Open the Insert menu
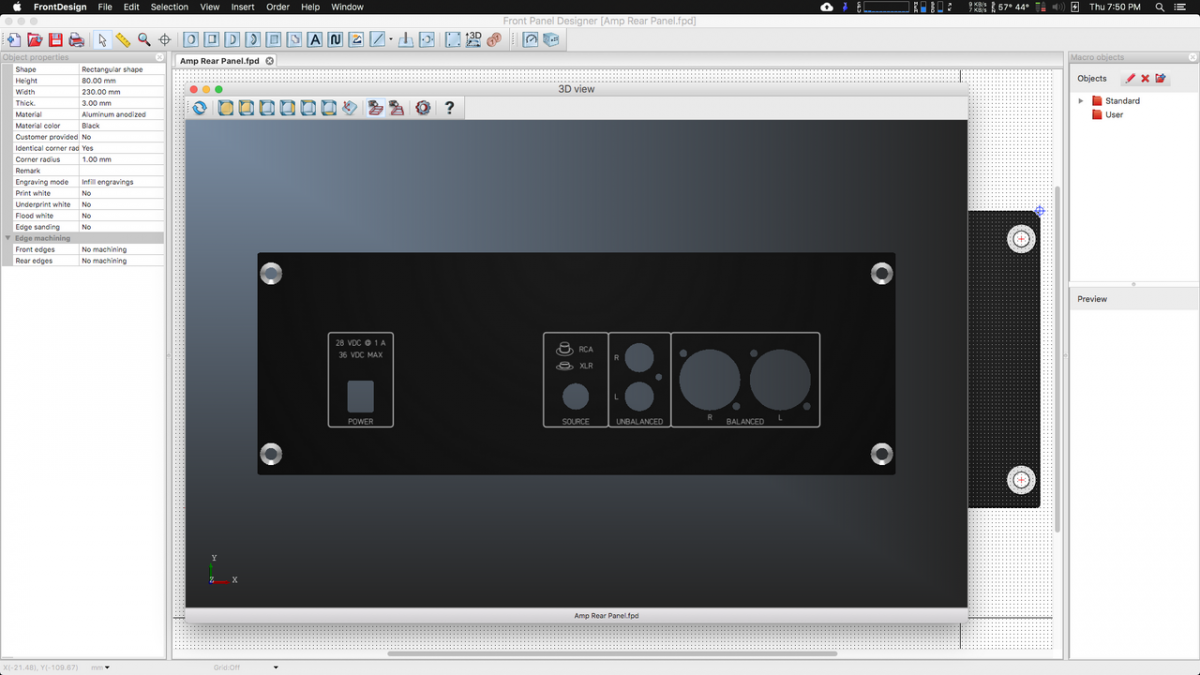Screen dimensions: 1200x675 (242, 7)
